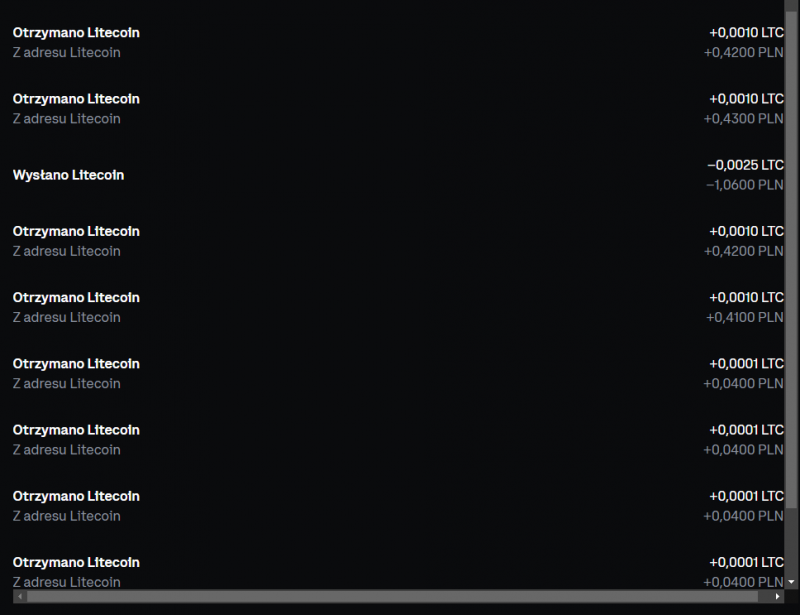Click the −1,0600 PLN value
This screenshot has height=615, width=800.
point(744,185)
